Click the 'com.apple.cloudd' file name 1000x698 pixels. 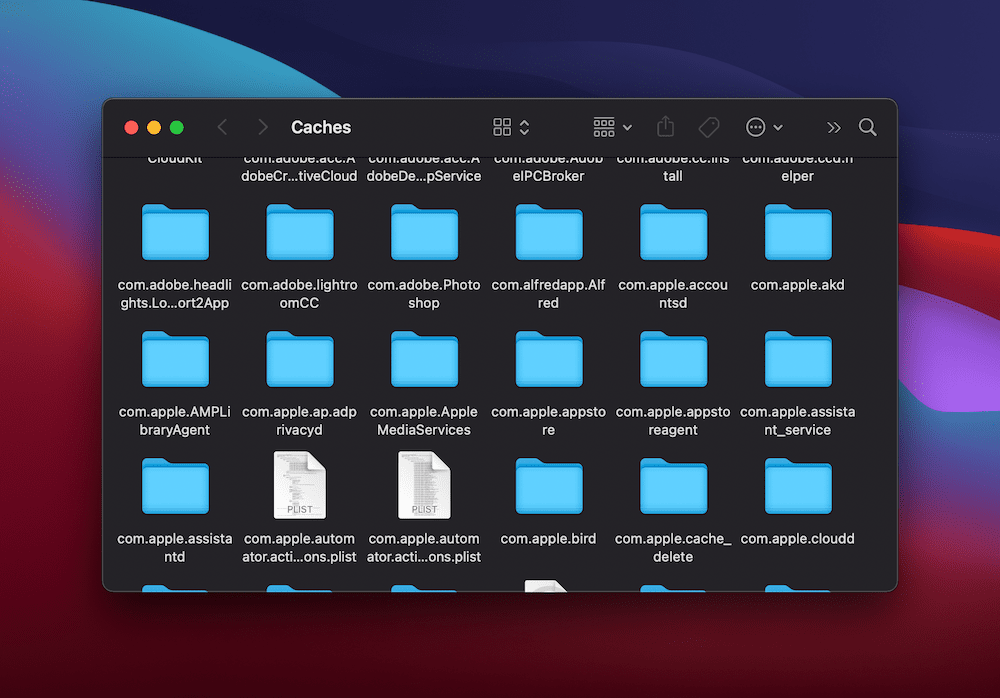point(798,539)
